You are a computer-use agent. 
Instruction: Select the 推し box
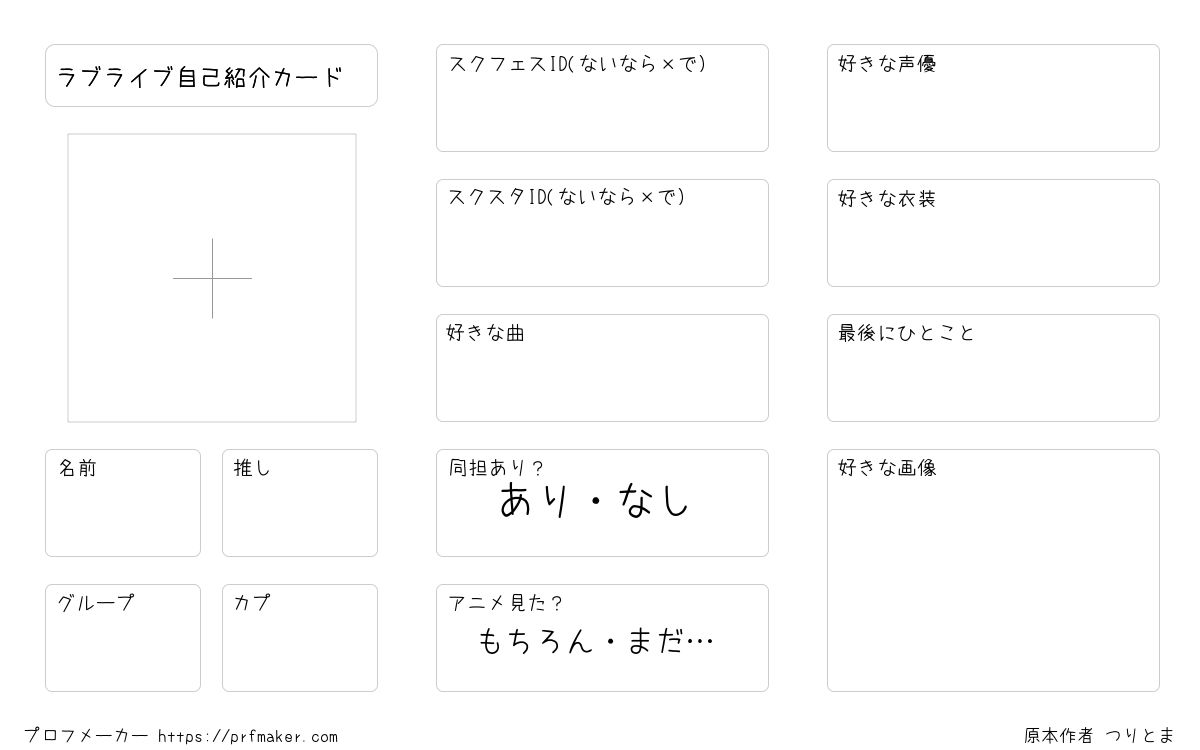[300, 503]
